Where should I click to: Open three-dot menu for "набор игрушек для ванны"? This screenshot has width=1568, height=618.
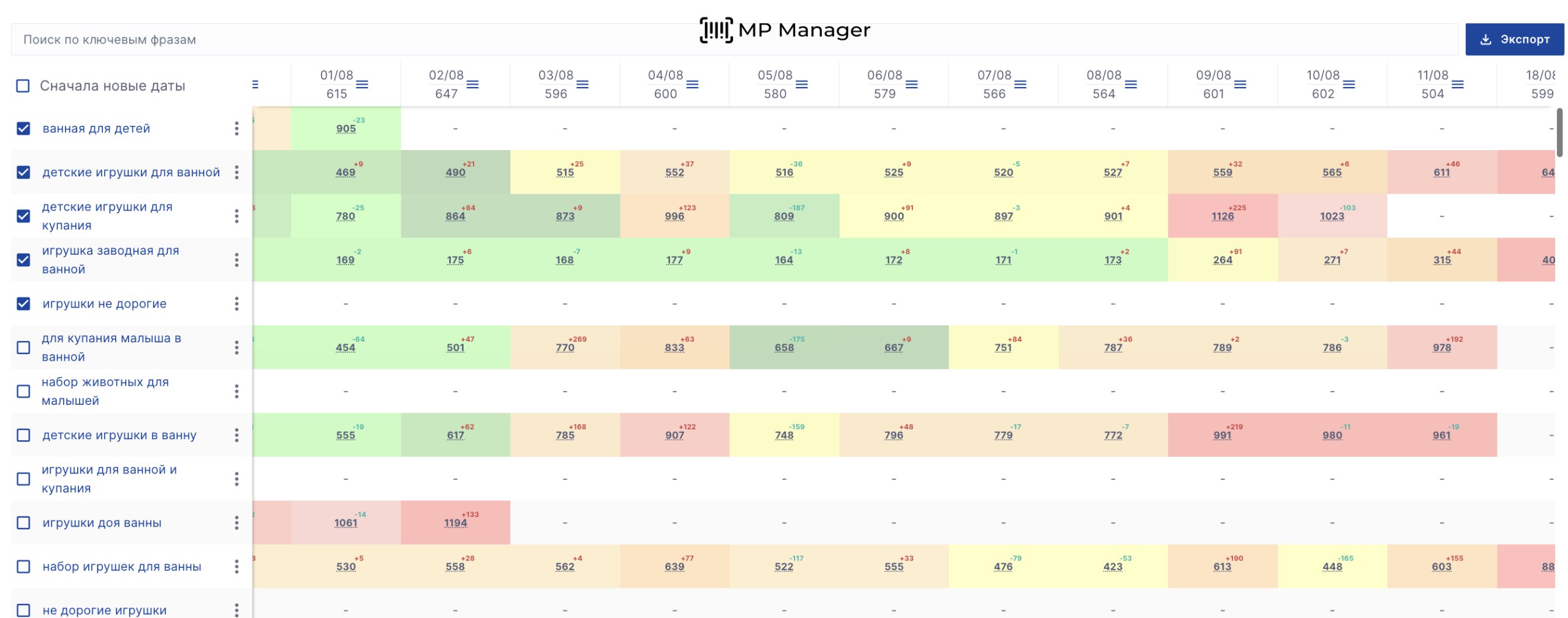pyautogui.click(x=236, y=567)
